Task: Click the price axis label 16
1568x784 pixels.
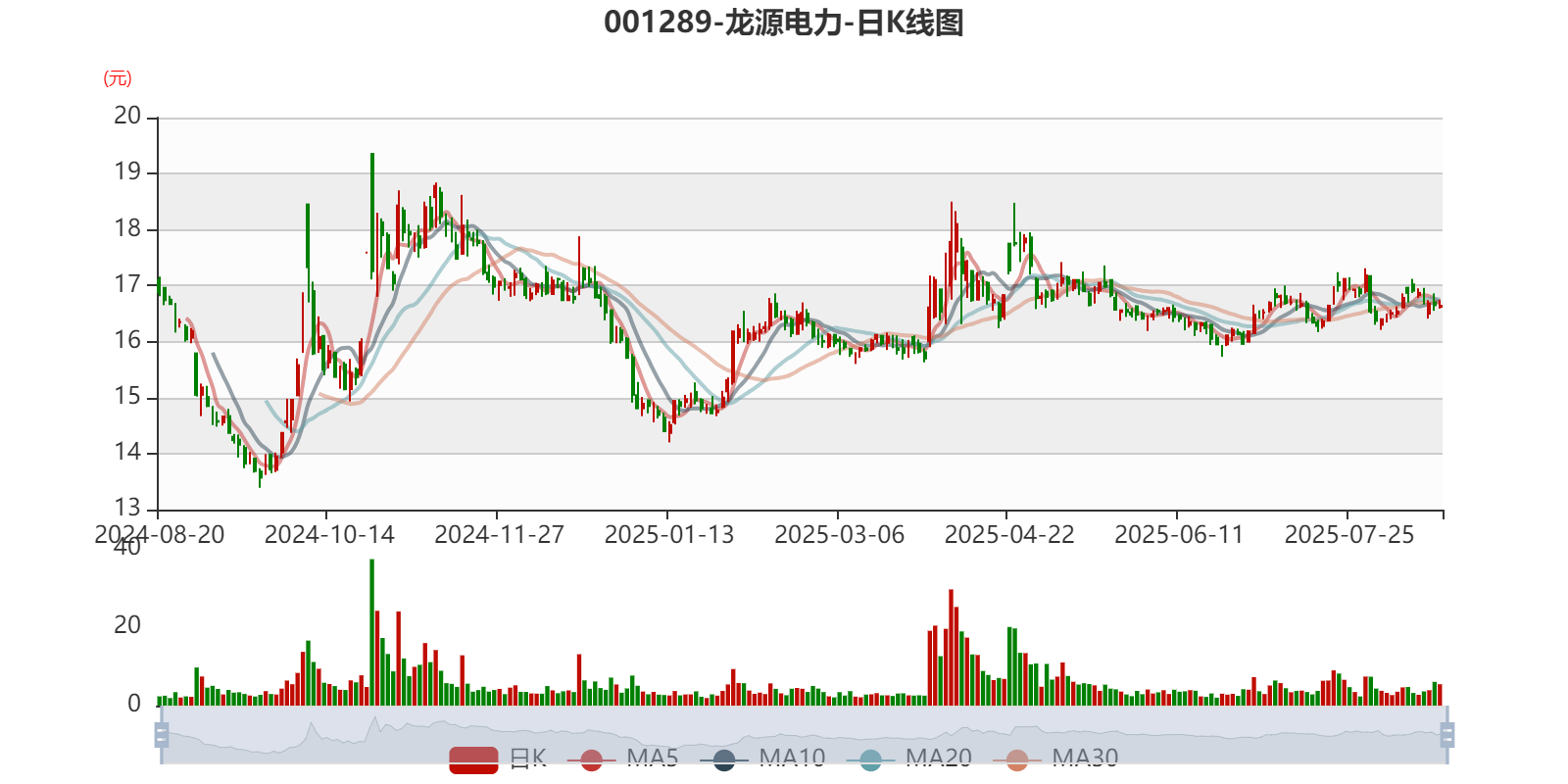Action: click(x=127, y=340)
